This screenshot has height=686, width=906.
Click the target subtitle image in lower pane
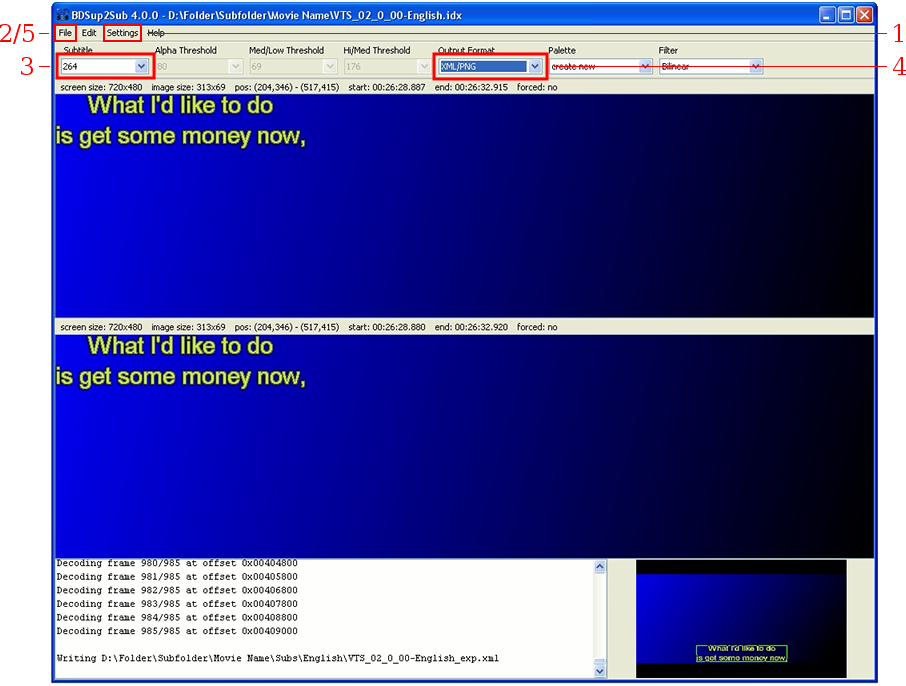click(464, 446)
